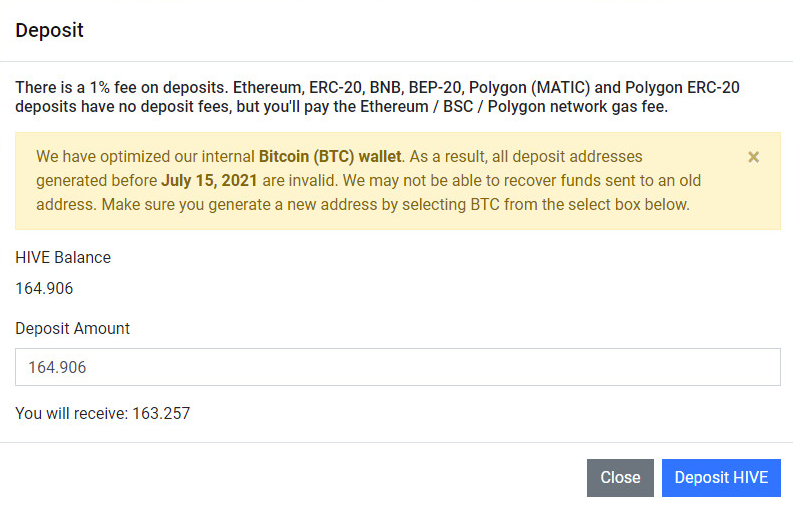Screen dimensions: 793x510
Task: Click 'We have optimized our internal' text
Action: (145, 157)
